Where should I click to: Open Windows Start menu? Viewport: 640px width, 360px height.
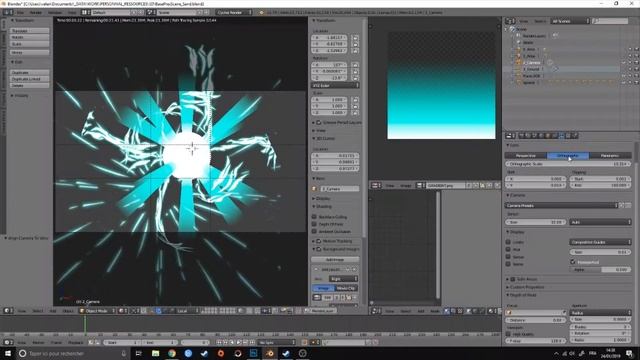(x=8, y=353)
